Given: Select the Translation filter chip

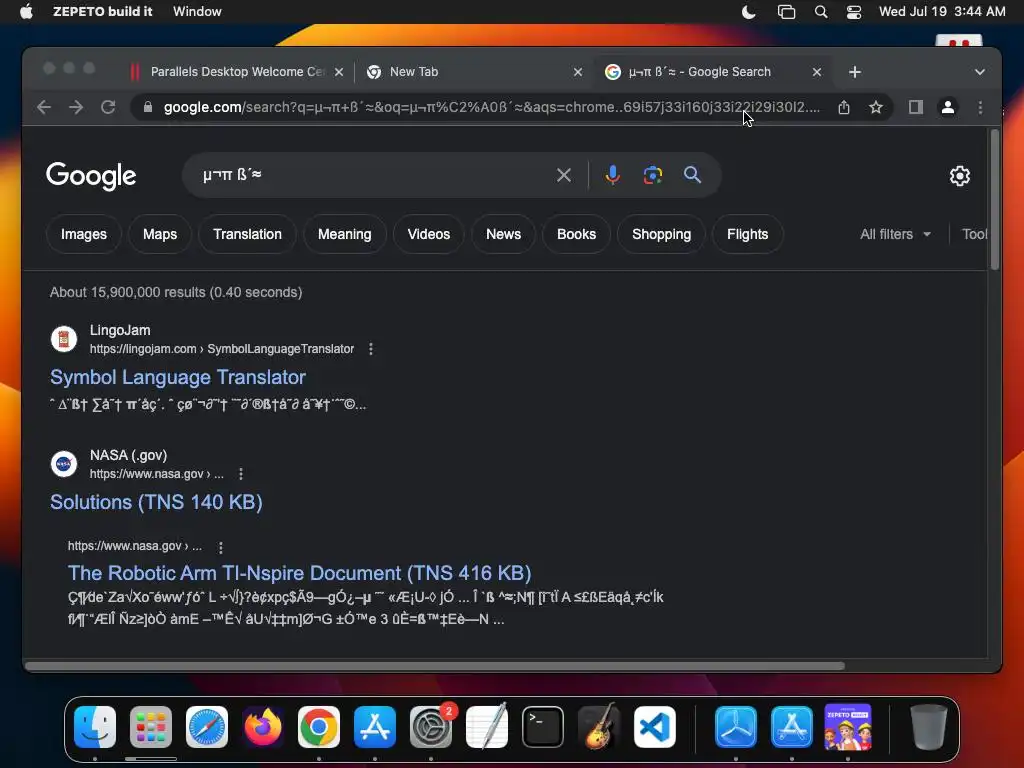Looking at the screenshot, I should (248, 234).
